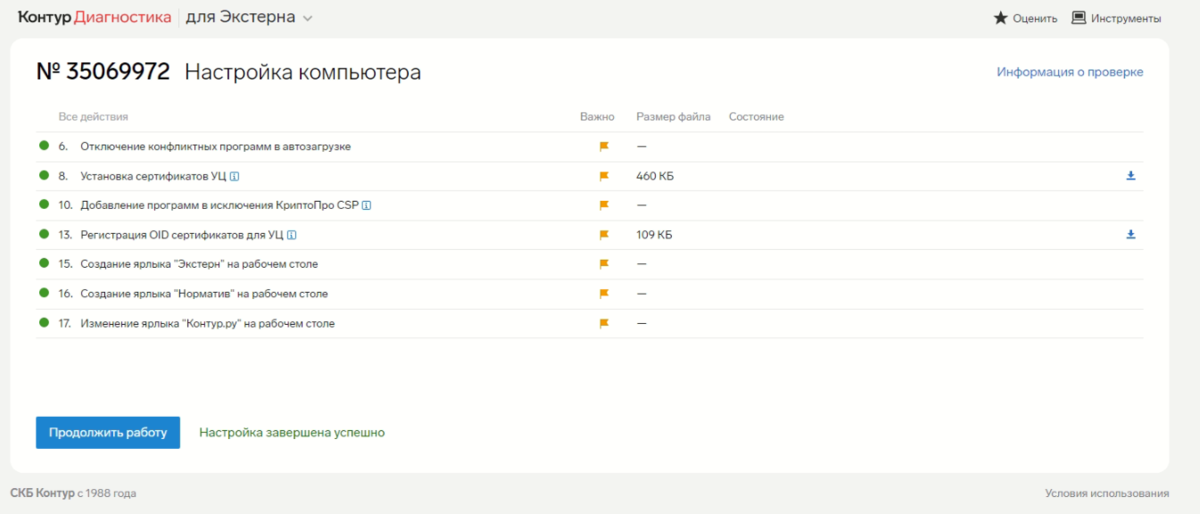Click green status dot of row 15
The width and height of the screenshot is (1200, 514).
(44, 264)
